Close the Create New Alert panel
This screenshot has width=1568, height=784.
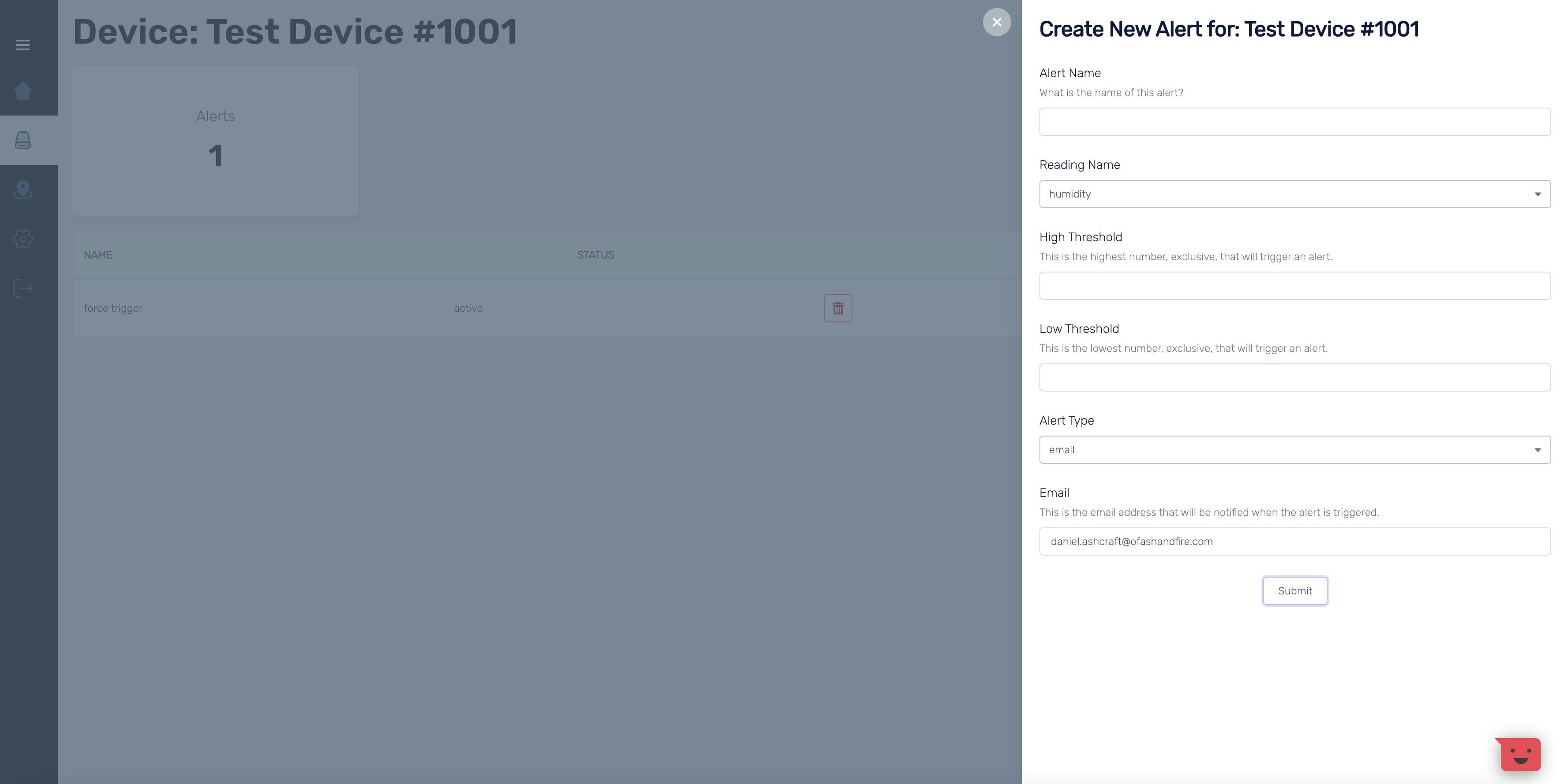click(x=997, y=22)
